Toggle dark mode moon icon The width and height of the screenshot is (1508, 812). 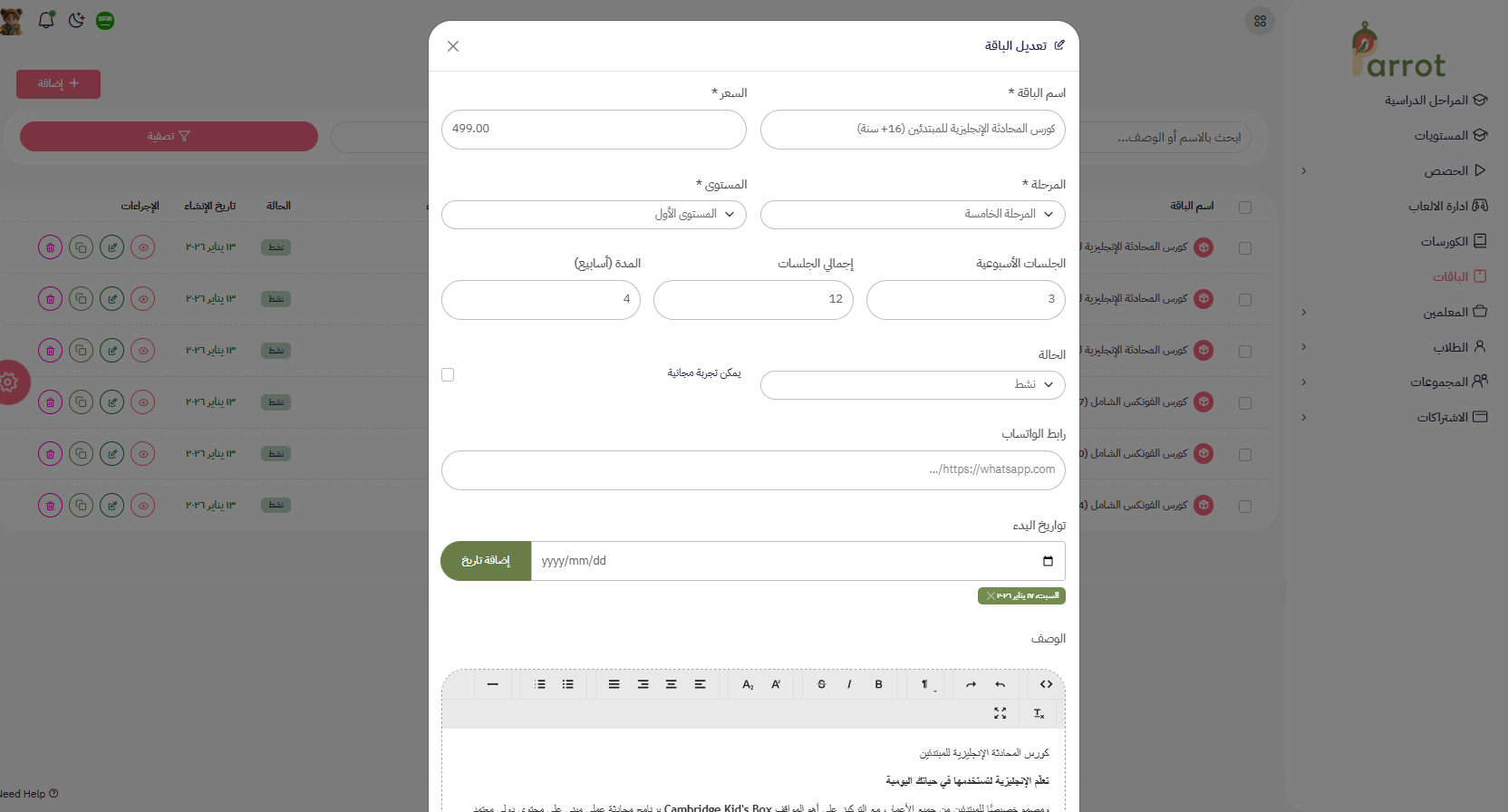pos(76,20)
